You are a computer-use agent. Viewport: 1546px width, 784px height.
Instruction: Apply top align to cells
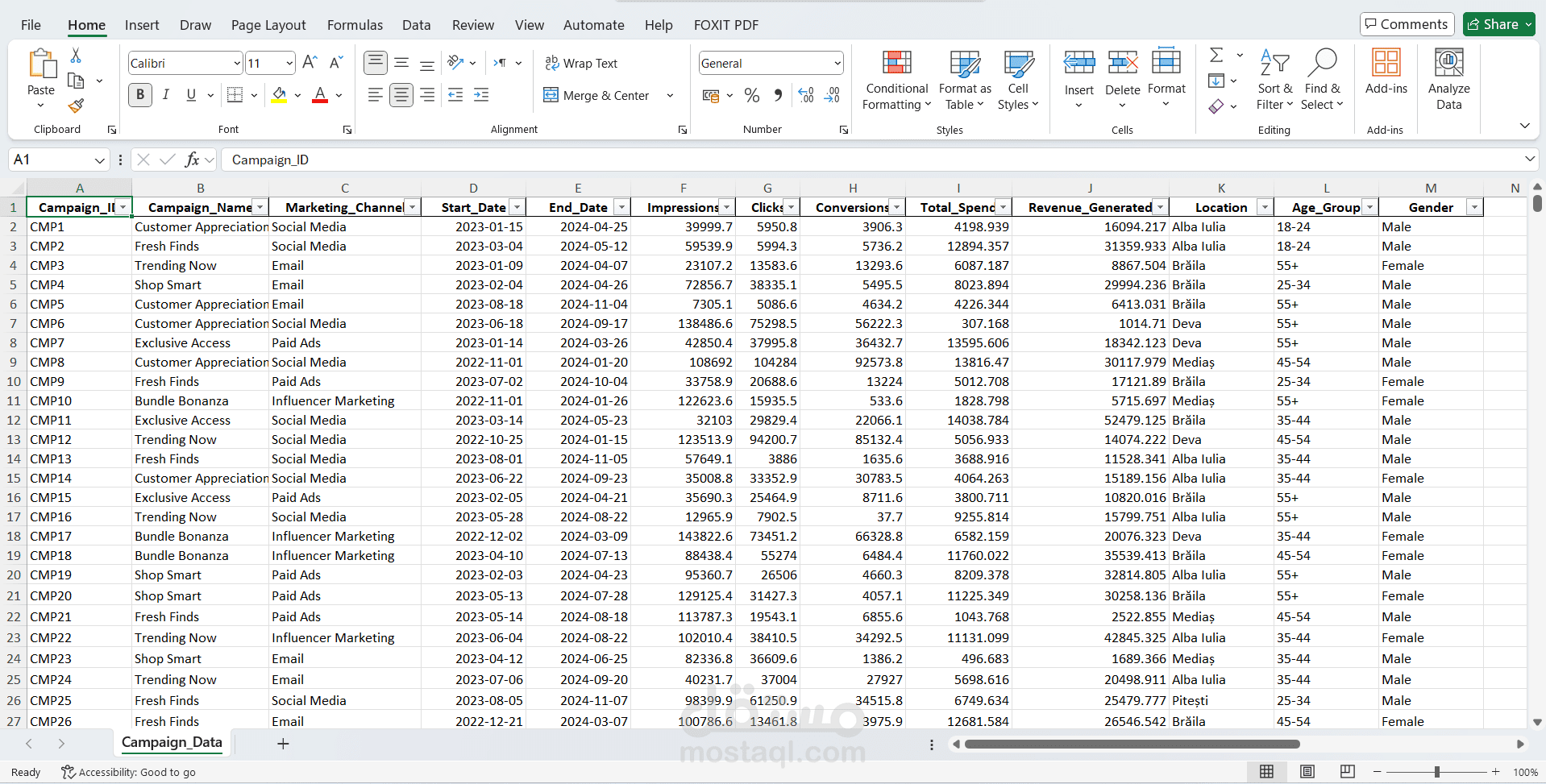(x=376, y=63)
